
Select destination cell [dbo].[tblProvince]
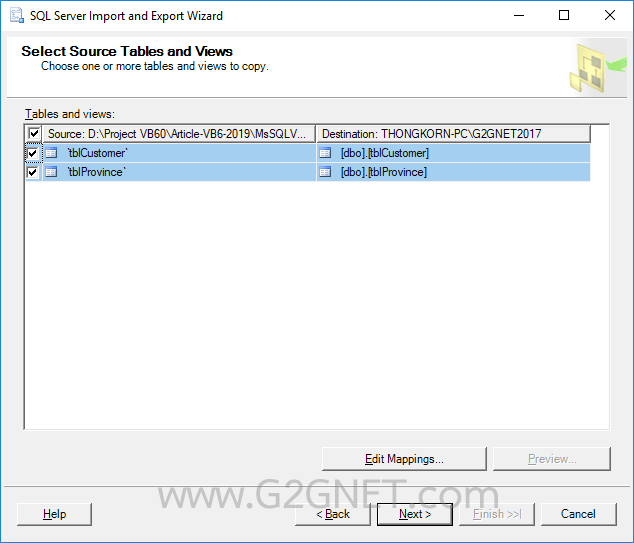453,172
